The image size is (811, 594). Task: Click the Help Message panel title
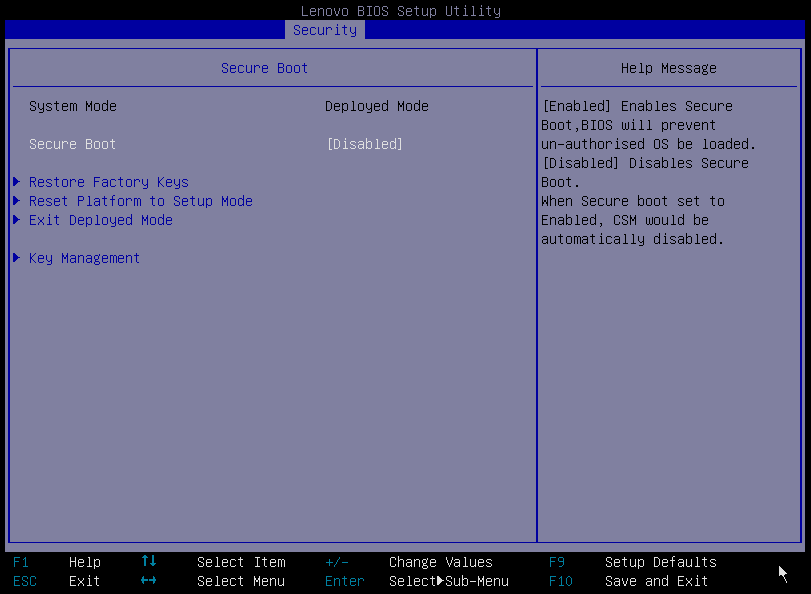coord(668,68)
